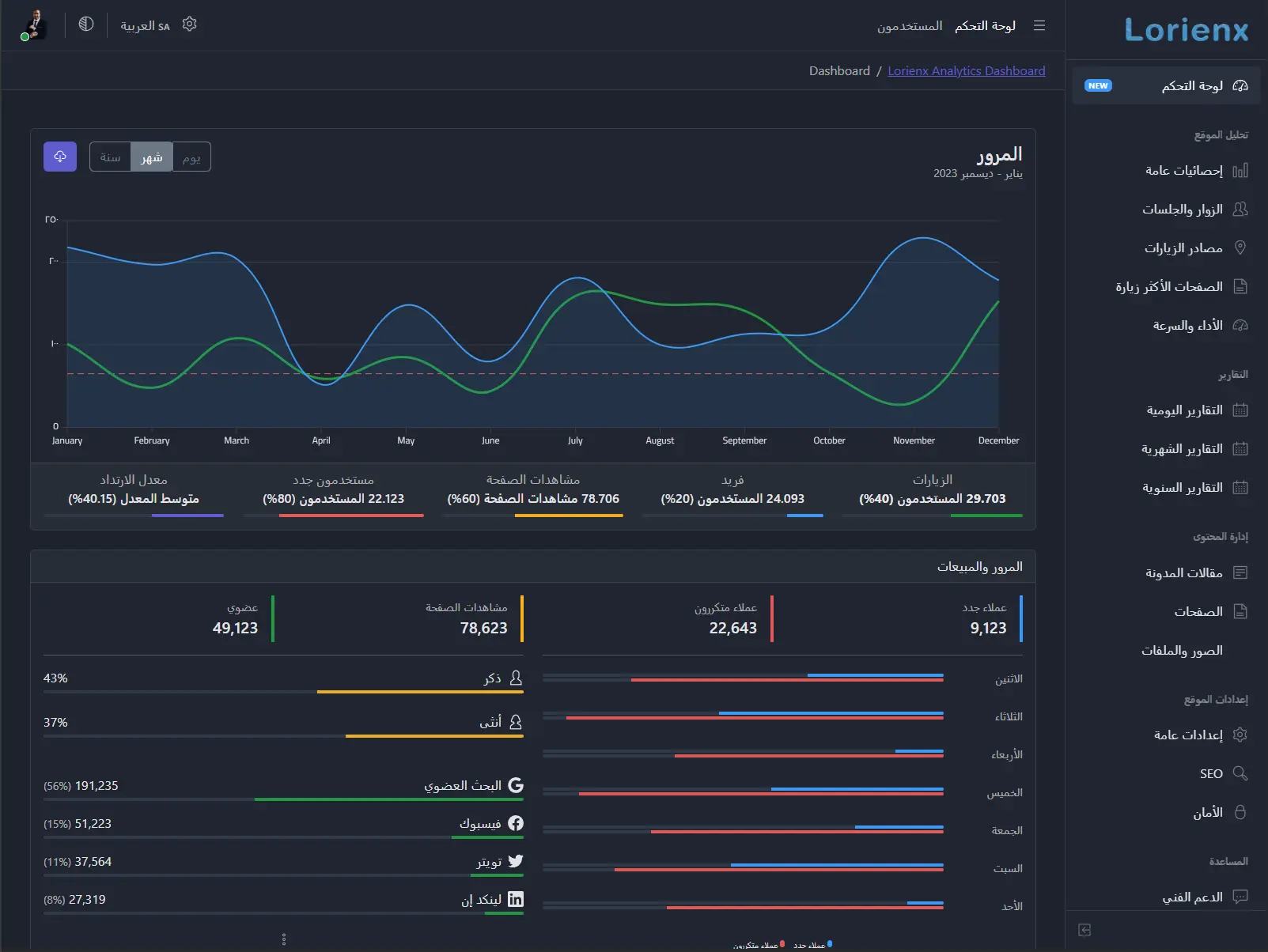Switch traffic chart to سنة view
The height and width of the screenshot is (952, 1268).
(110, 157)
